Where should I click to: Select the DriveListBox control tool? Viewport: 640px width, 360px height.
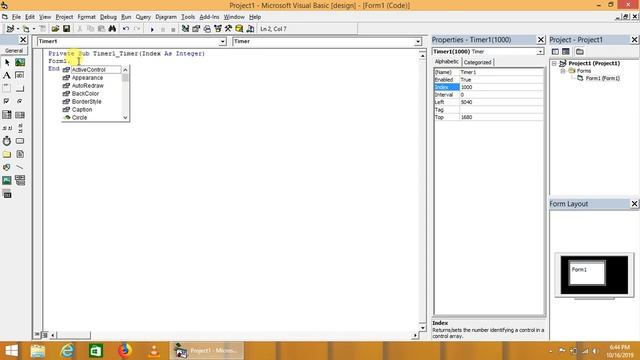pos(20,141)
